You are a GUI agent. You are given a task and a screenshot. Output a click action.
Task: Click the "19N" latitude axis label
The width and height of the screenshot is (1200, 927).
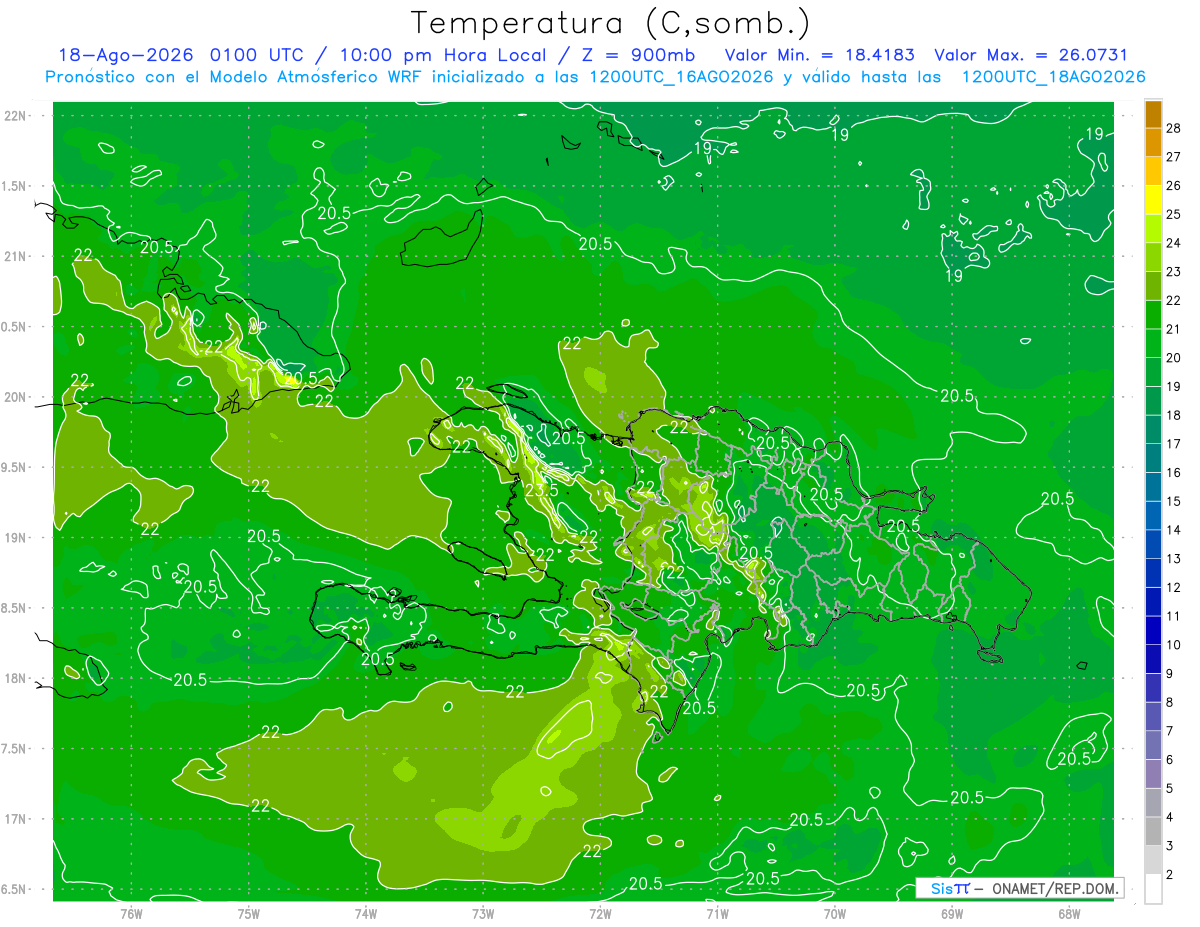pos(15,538)
